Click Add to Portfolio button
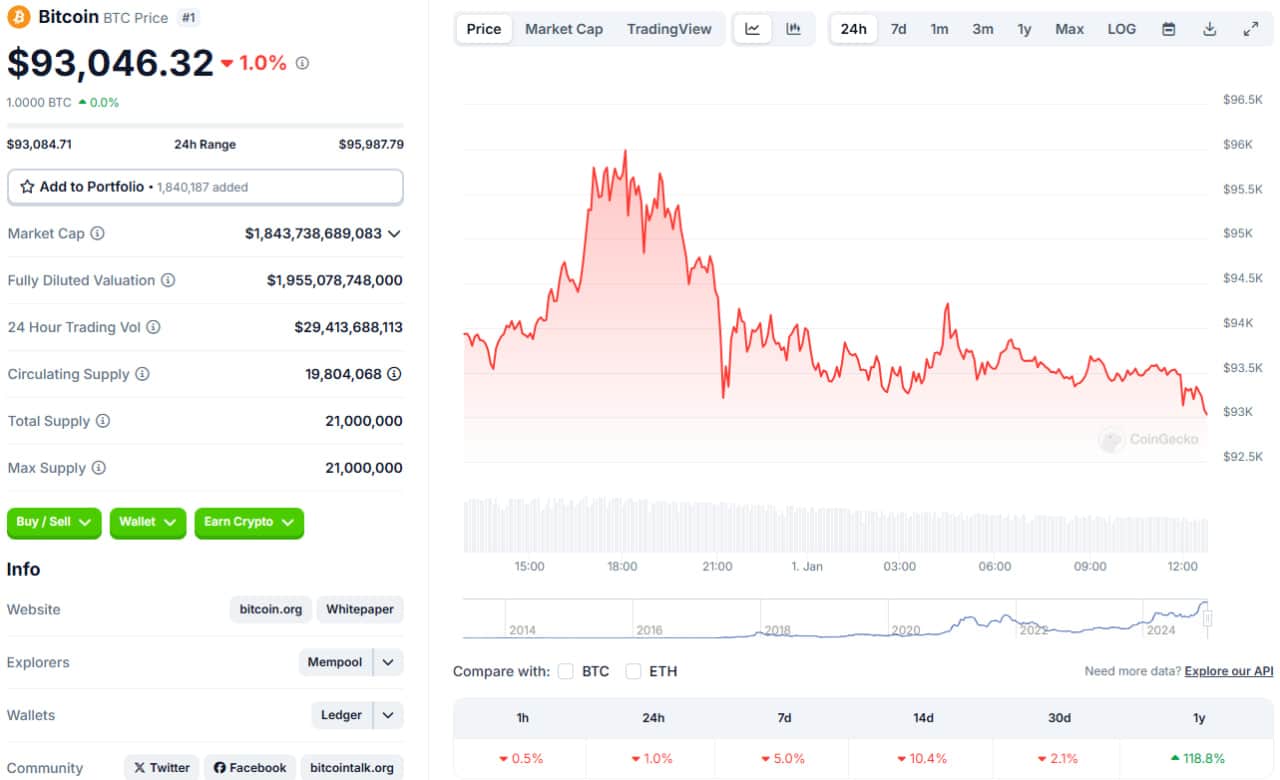Viewport: 1280px width, 780px height. 205,187
